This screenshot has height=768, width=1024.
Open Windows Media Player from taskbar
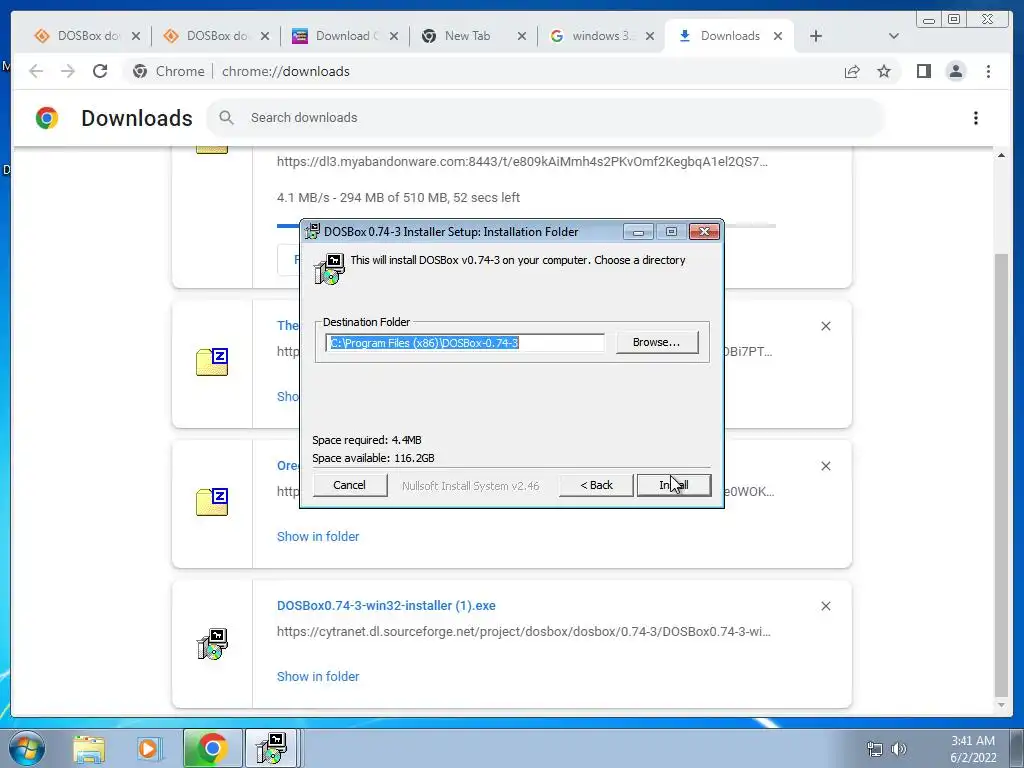point(150,748)
